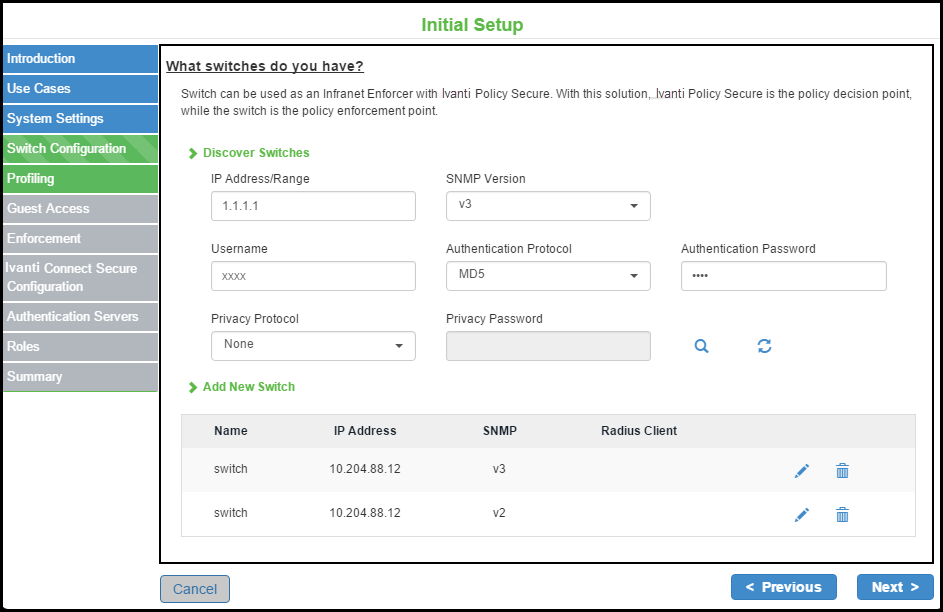Screen dimensions: 943x612
Task: Click the Next button
Action: click(894, 587)
